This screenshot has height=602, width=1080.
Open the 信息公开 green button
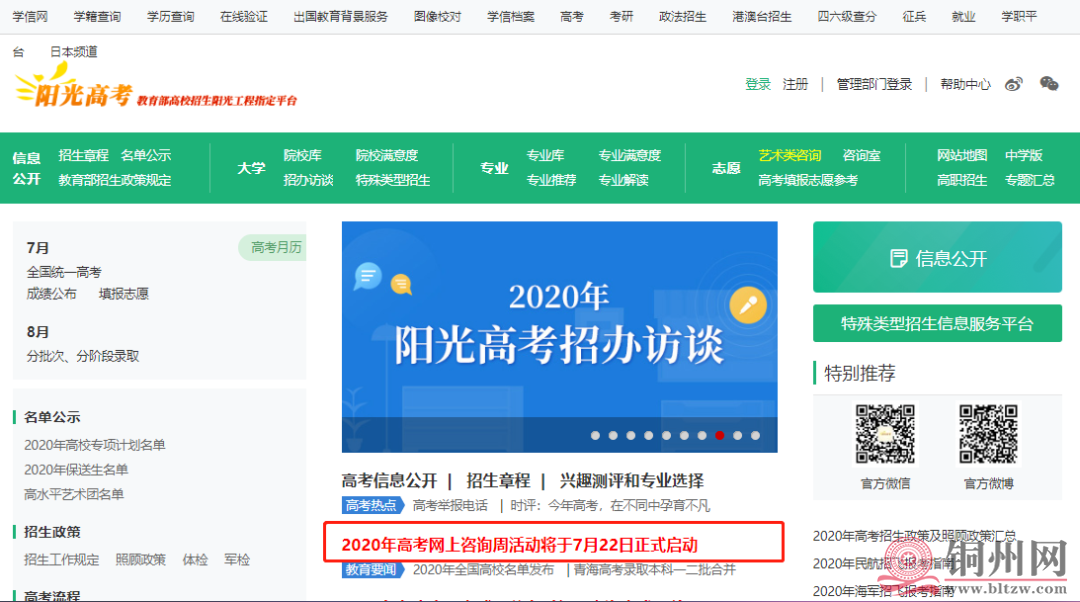pyautogui.click(x=937, y=258)
